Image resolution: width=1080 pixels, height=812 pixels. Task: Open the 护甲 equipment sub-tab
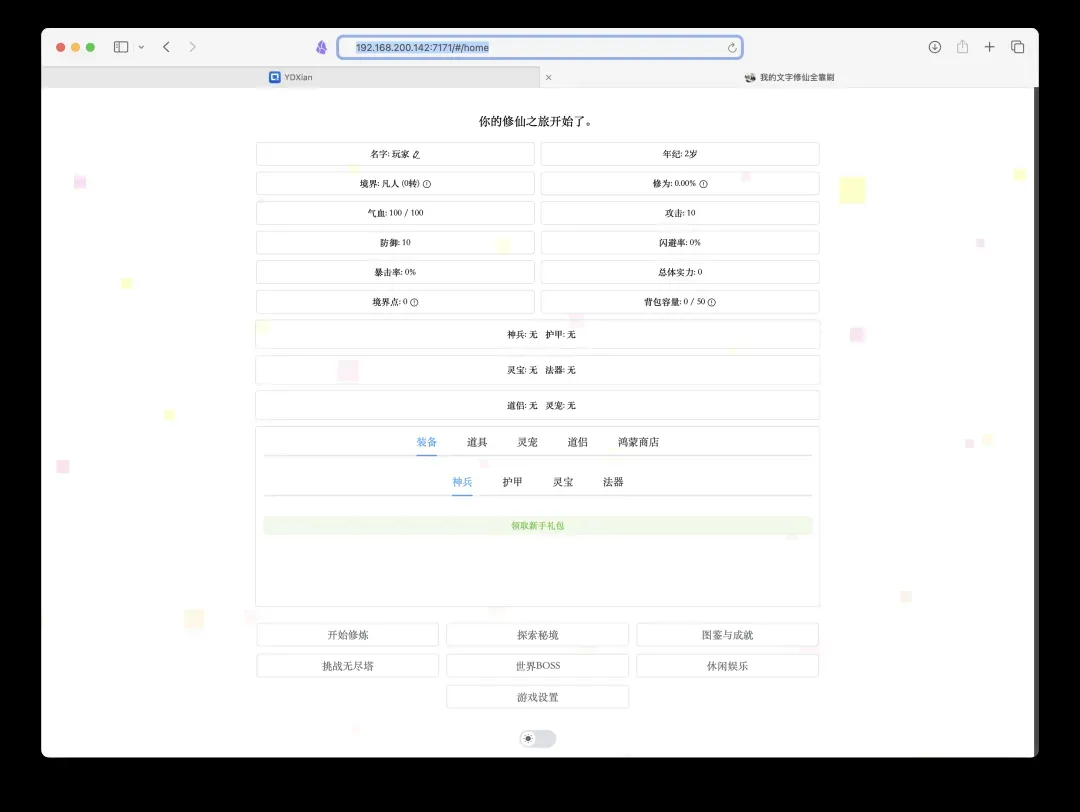[x=512, y=482]
